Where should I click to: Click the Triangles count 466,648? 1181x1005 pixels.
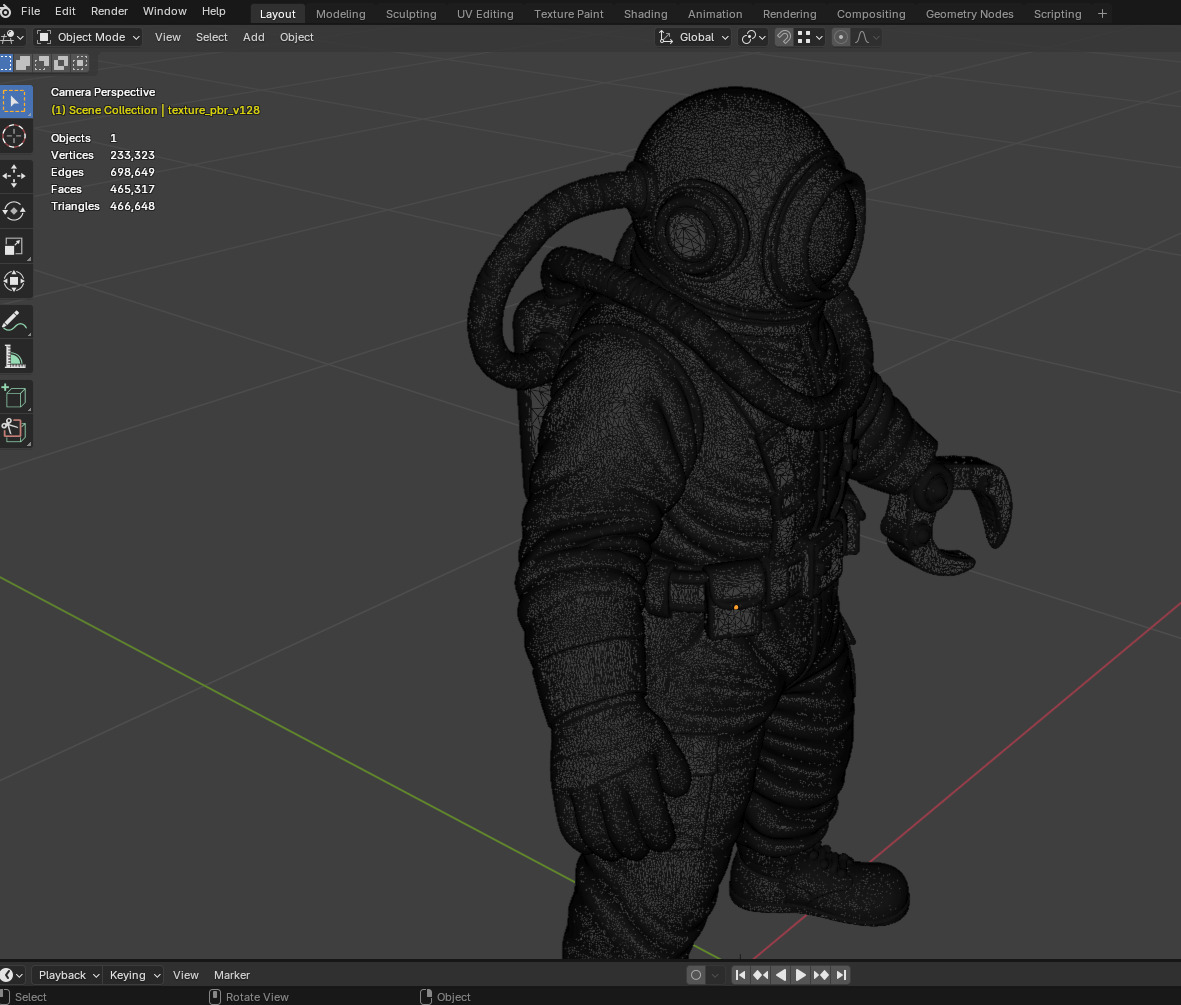[133, 206]
